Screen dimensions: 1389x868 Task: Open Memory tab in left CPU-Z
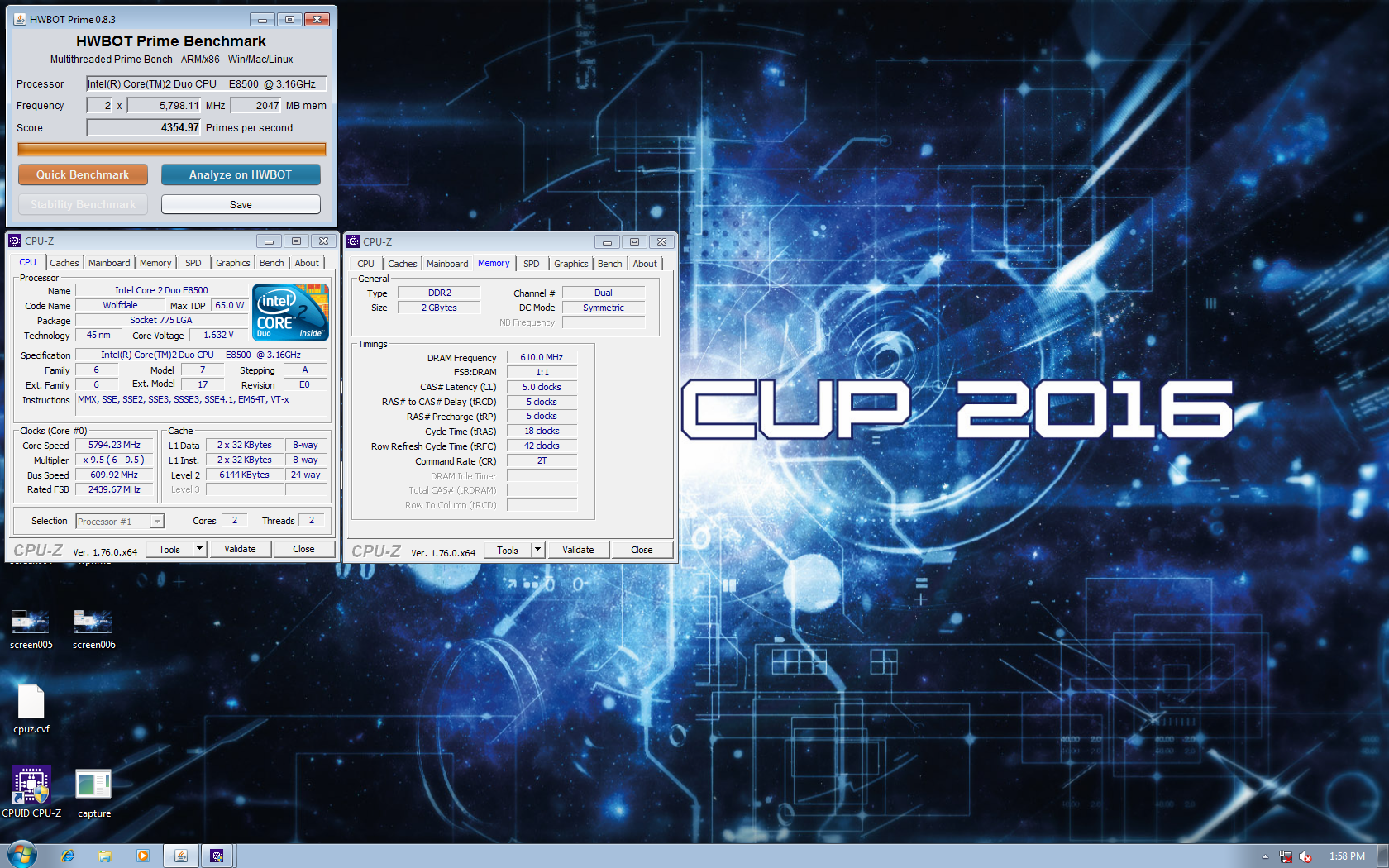pos(155,263)
